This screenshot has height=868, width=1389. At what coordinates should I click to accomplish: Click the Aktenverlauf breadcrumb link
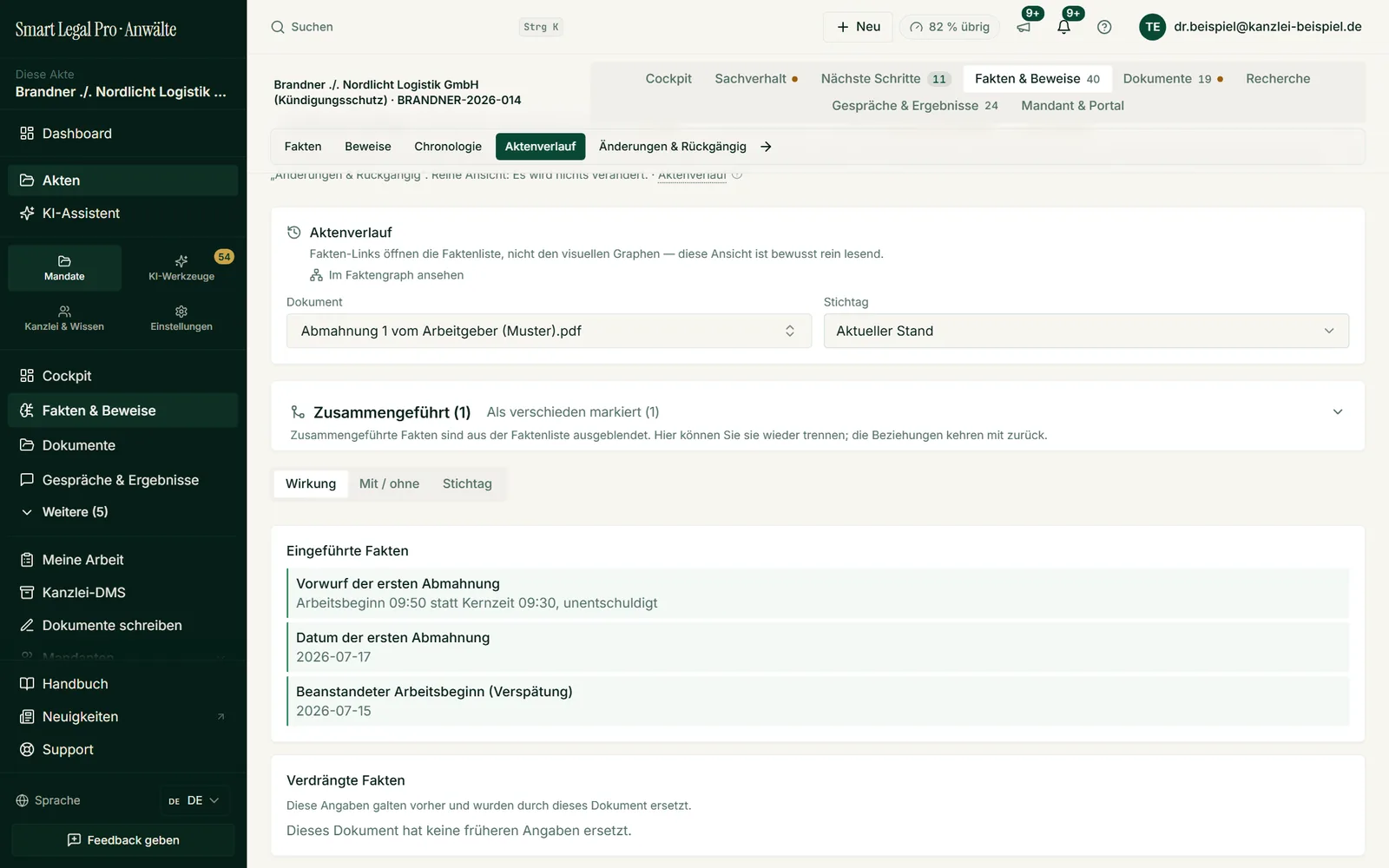click(x=692, y=174)
